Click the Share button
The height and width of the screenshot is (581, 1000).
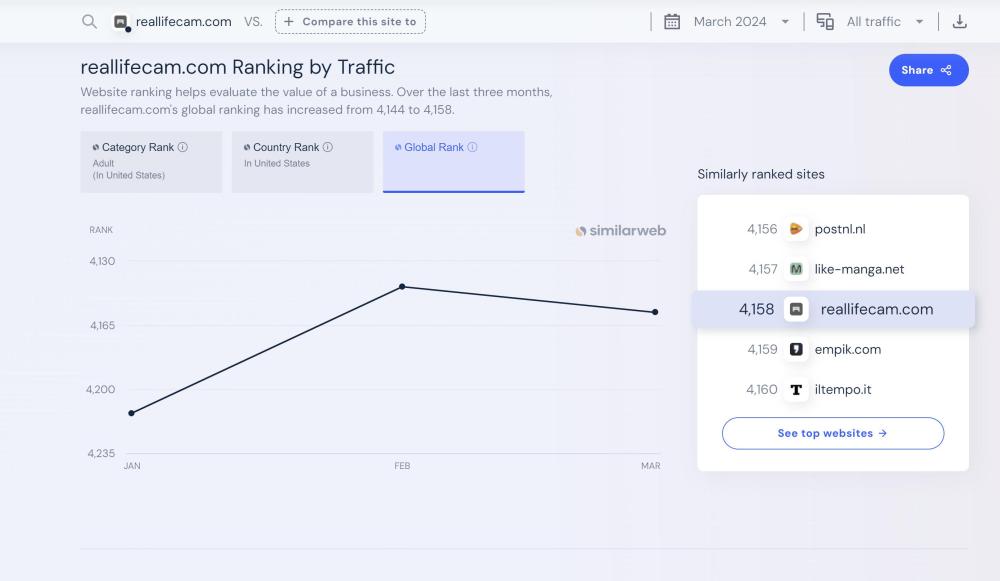(x=928, y=70)
